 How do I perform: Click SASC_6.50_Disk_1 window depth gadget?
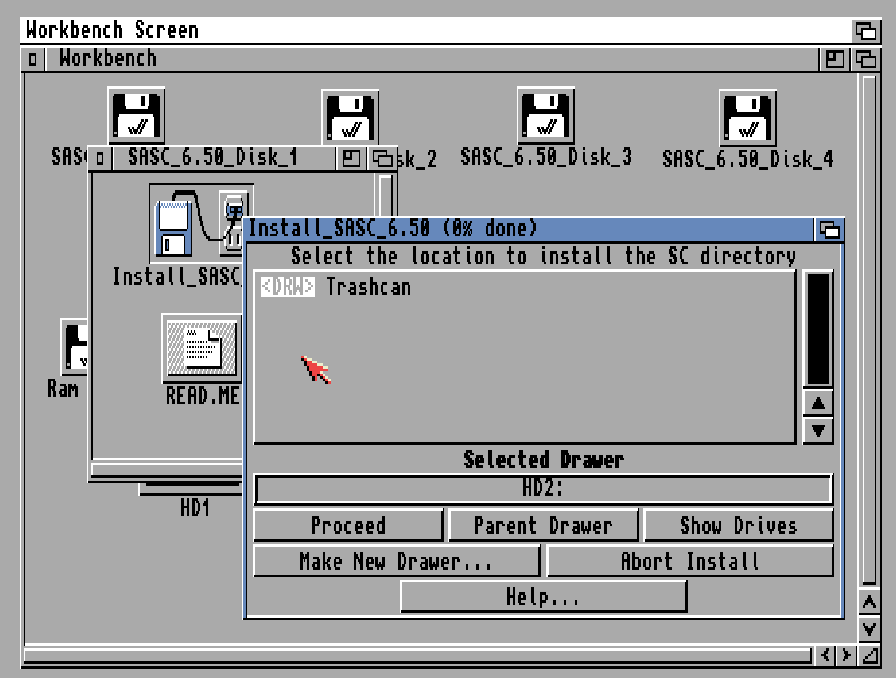[382, 158]
